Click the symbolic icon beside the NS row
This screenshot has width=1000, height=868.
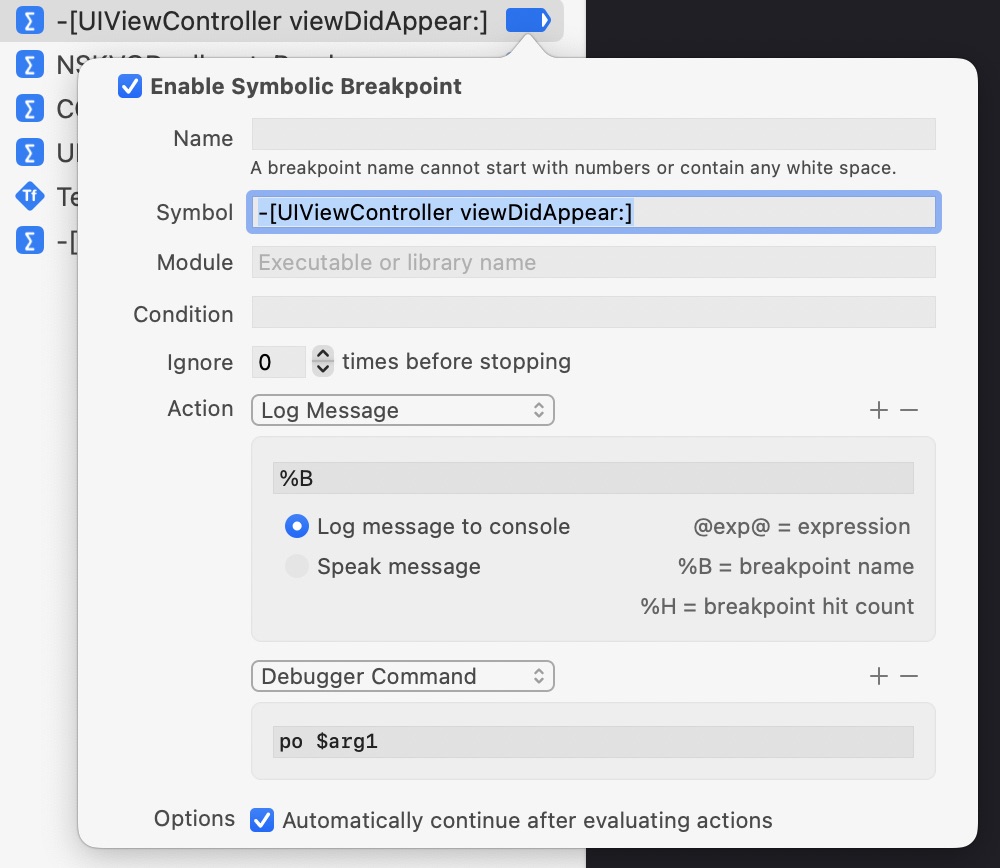(x=29, y=64)
